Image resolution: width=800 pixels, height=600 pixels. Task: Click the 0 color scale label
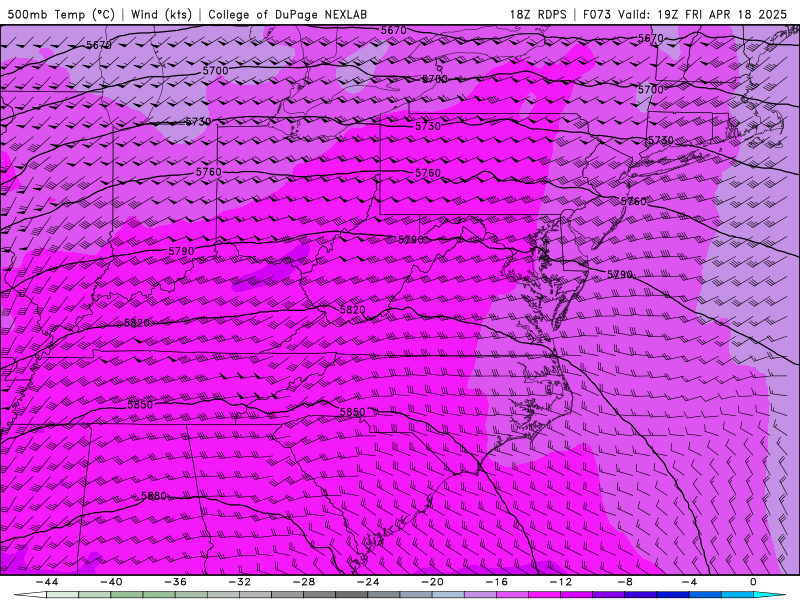(753, 582)
